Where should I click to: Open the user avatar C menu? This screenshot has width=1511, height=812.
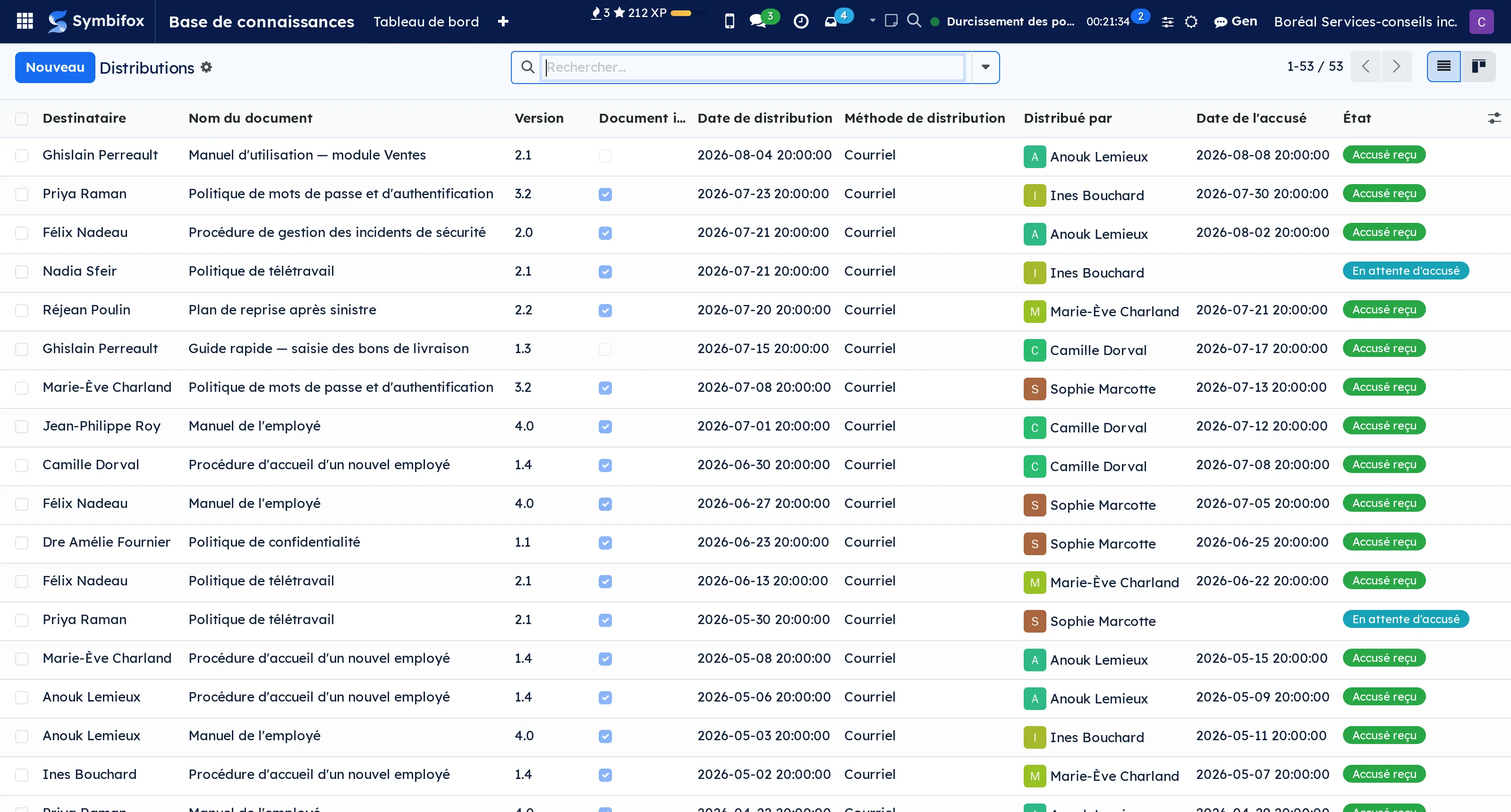click(1481, 22)
